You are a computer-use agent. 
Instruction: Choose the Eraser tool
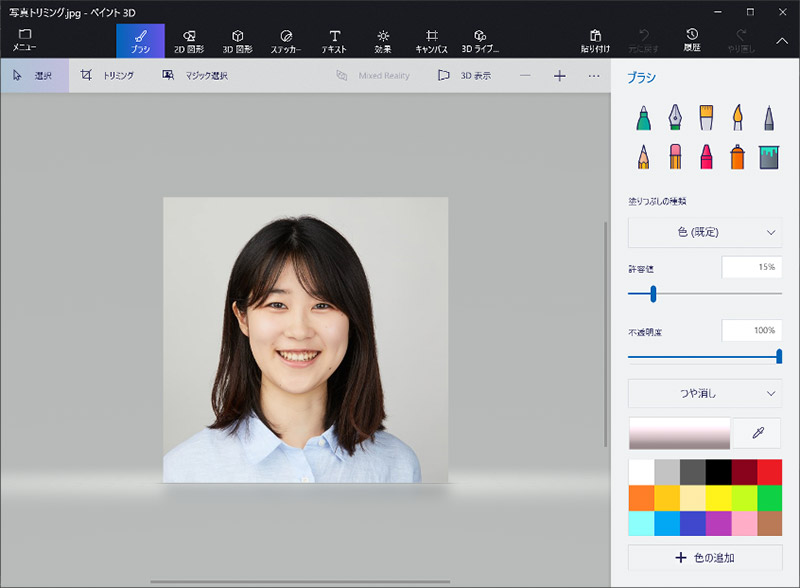(x=675, y=156)
